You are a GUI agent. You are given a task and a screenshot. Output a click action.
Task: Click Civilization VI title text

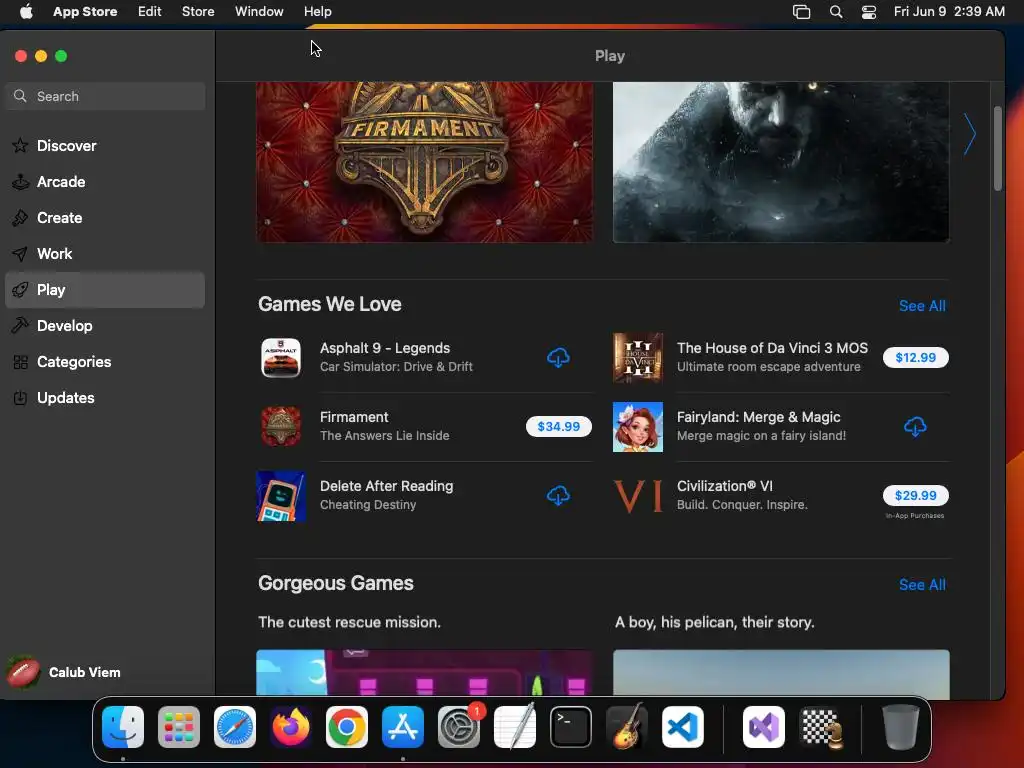pyautogui.click(x=724, y=486)
